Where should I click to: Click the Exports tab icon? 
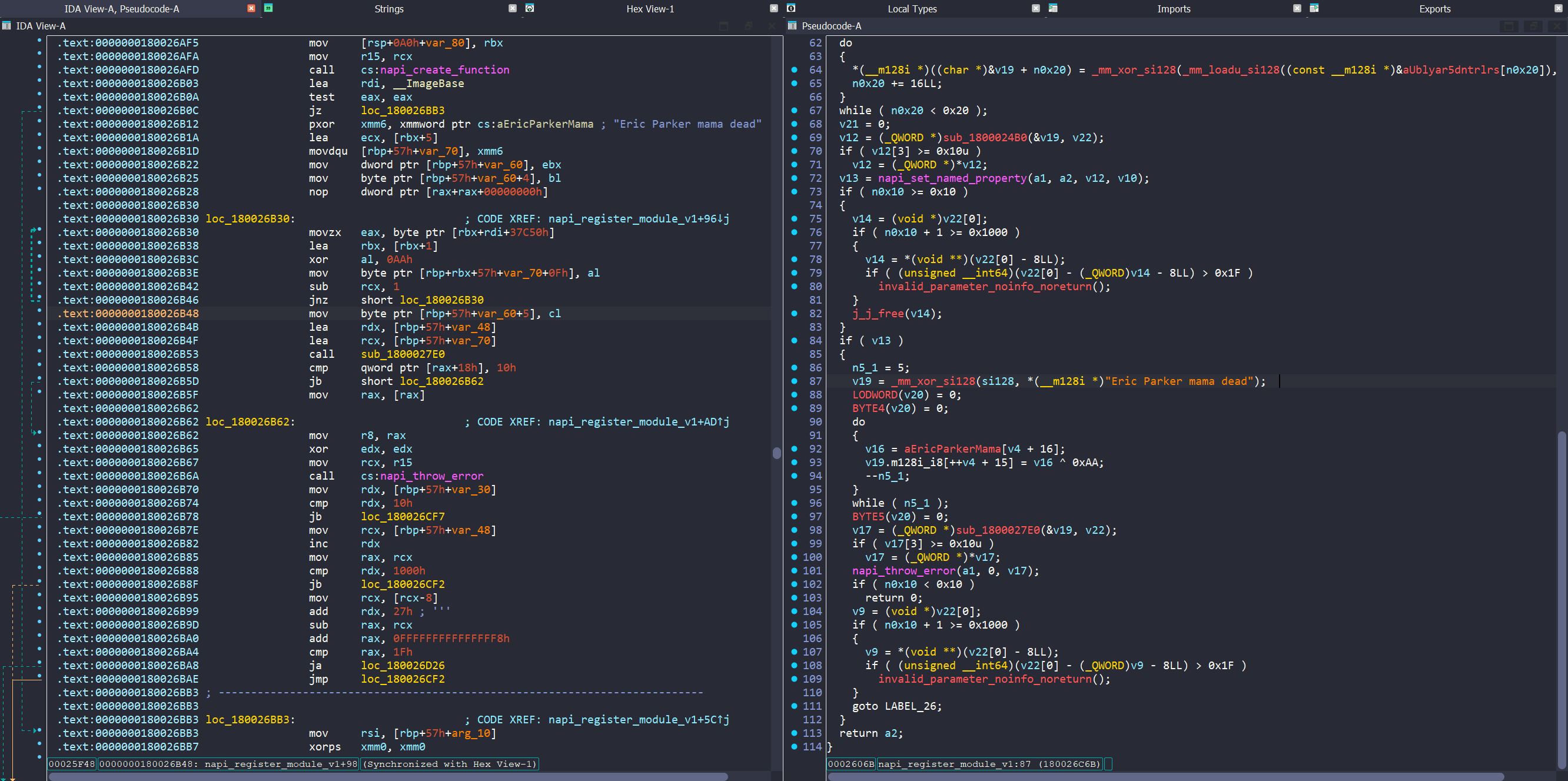pyautogui.click(x=1314, y=8)
